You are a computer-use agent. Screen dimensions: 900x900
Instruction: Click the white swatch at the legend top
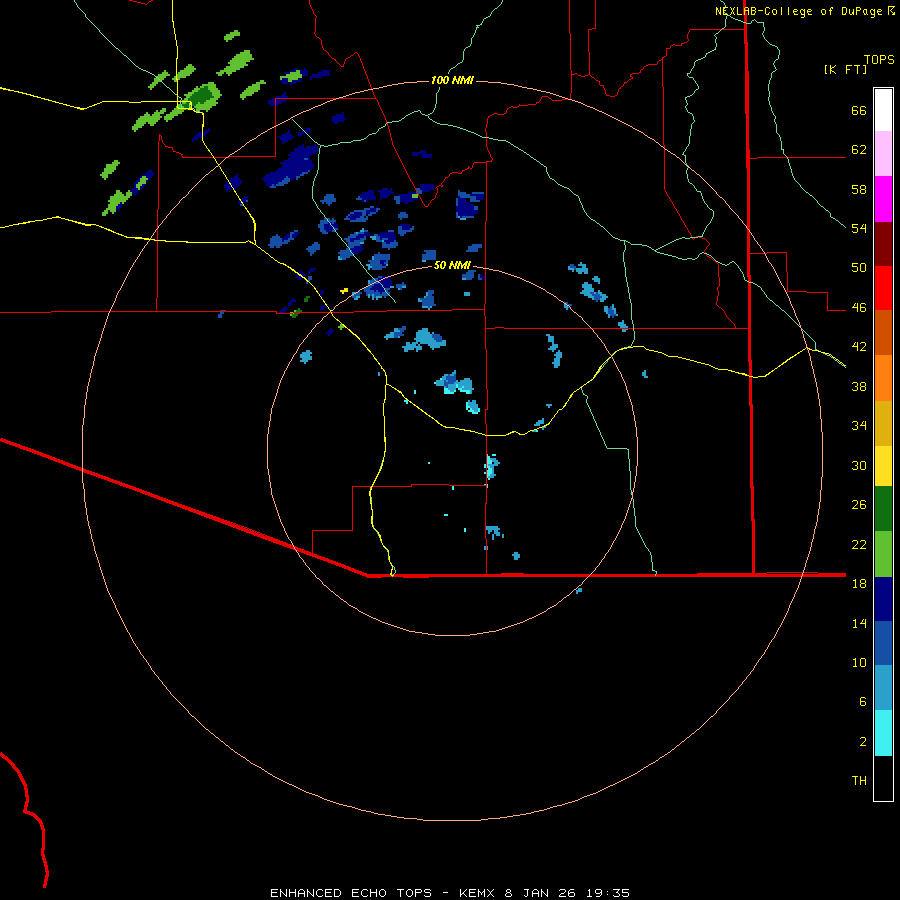pos(883,110)
